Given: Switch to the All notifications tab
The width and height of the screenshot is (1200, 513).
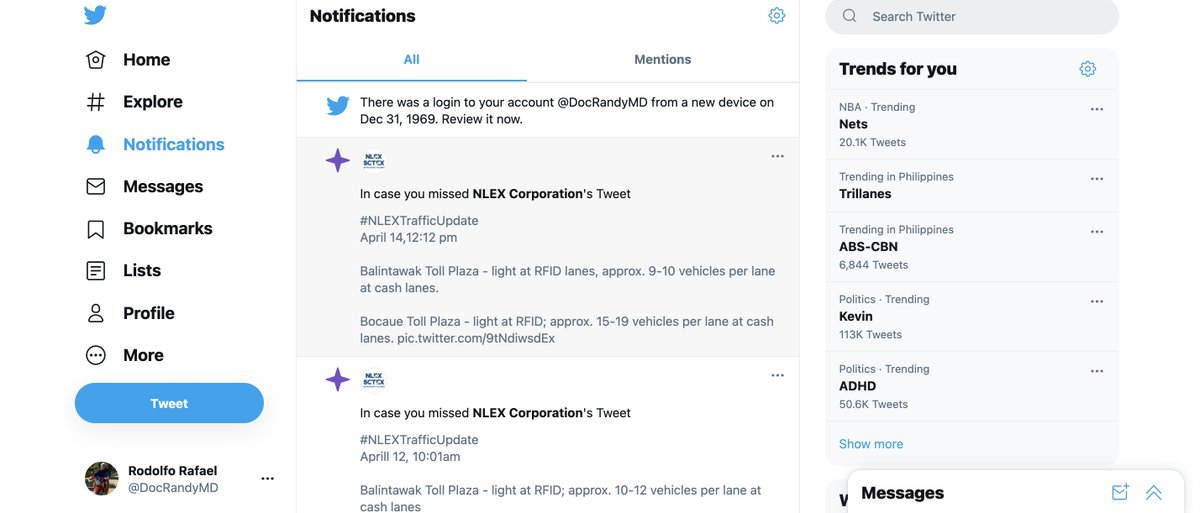Looking at the screenshot, I should tap(411, 60).
